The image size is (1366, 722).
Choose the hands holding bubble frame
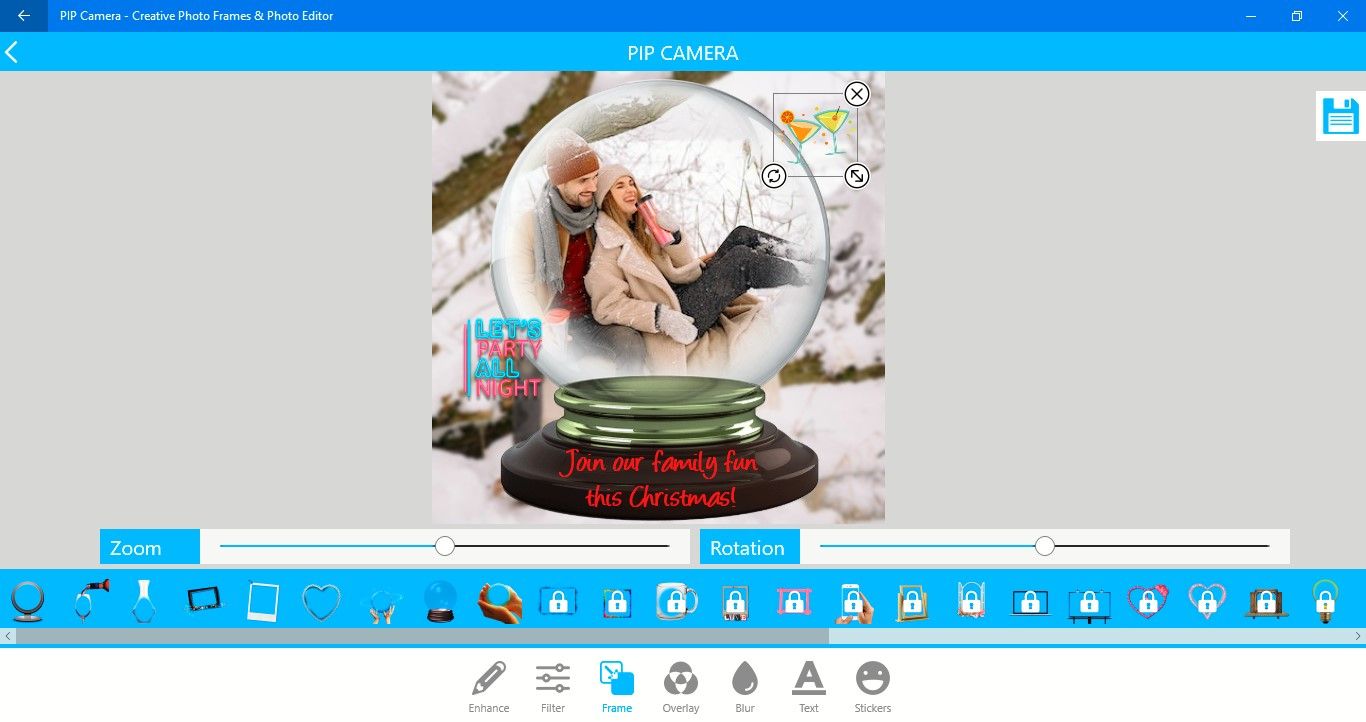click(x=381, y=604)
